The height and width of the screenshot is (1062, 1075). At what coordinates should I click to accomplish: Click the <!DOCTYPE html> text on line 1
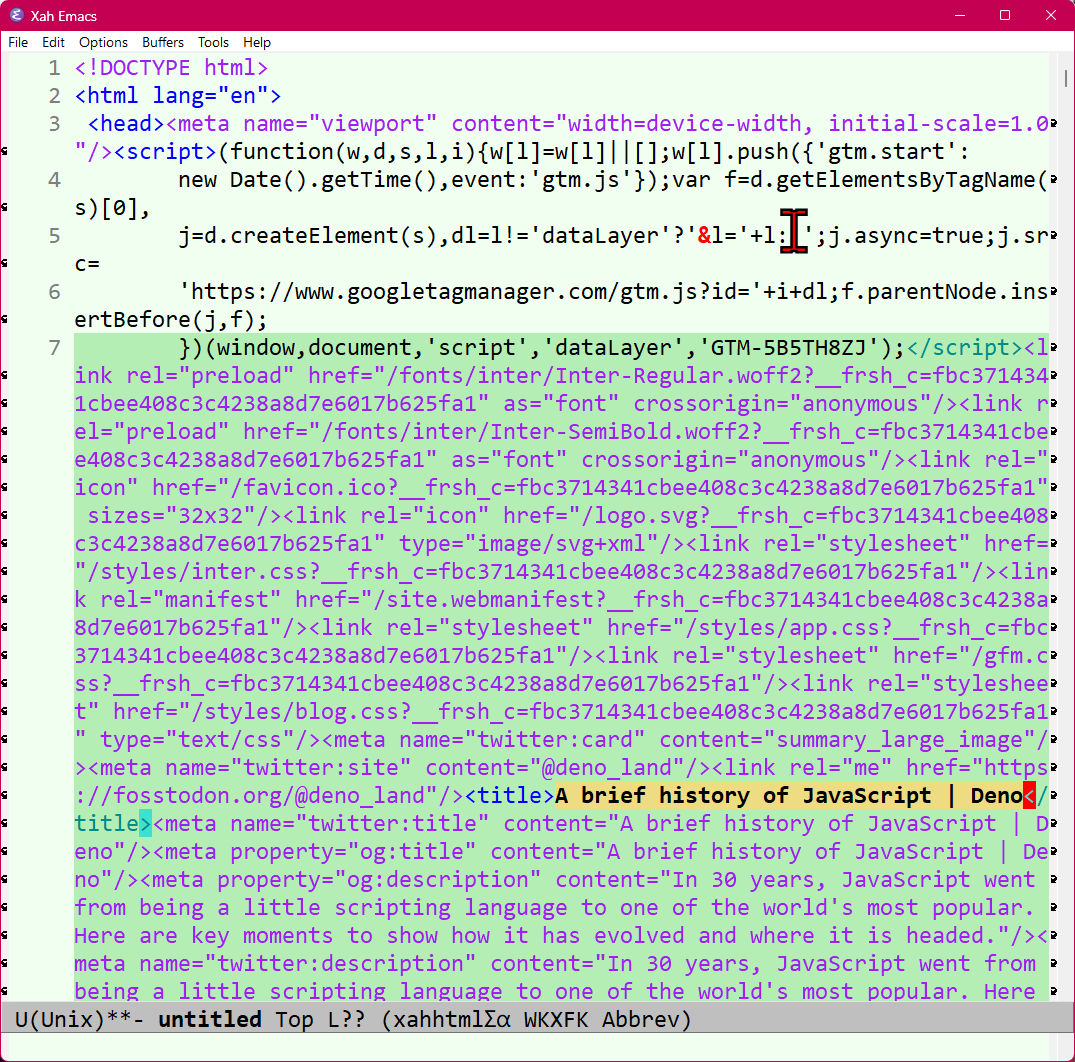(x=171, y=68)
